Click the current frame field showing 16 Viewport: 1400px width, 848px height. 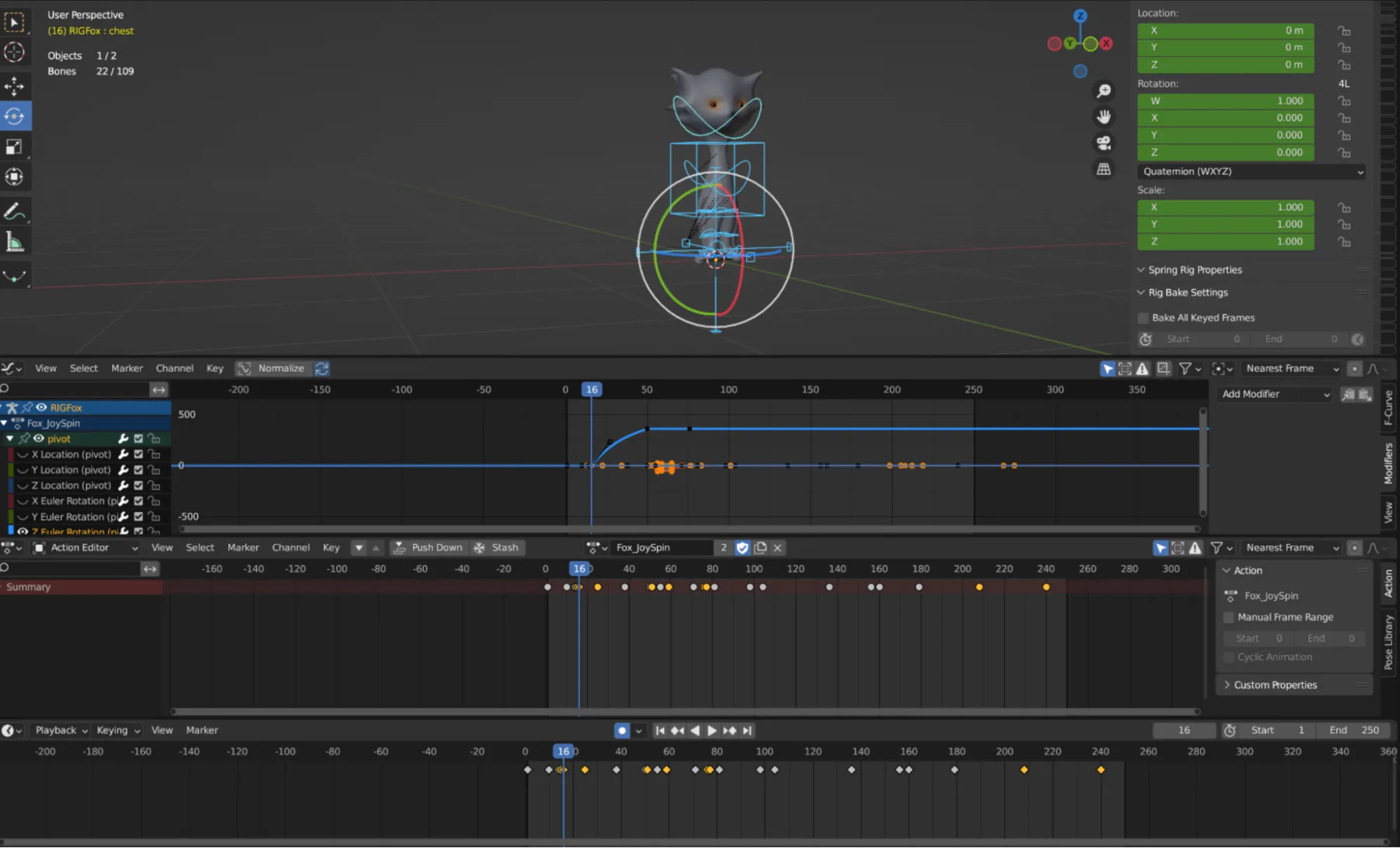pyautogui.click(x=1184, y=730)
